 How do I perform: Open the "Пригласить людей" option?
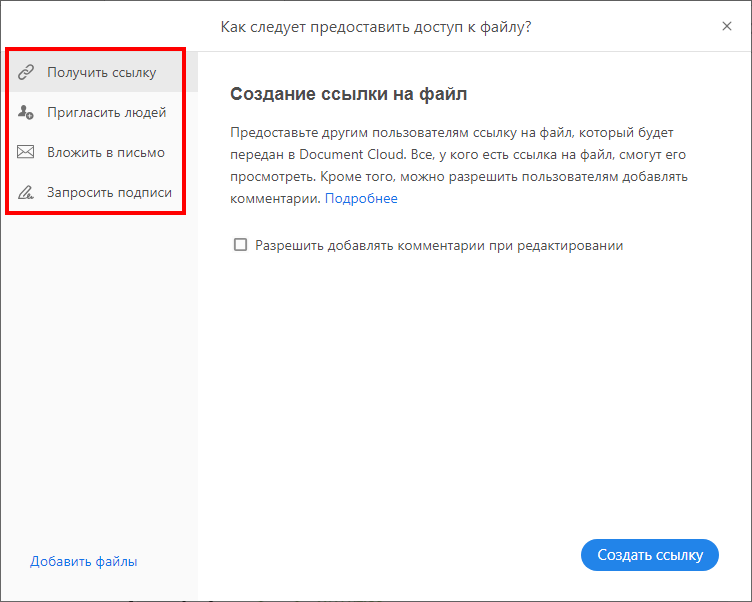tap(106, 113)
